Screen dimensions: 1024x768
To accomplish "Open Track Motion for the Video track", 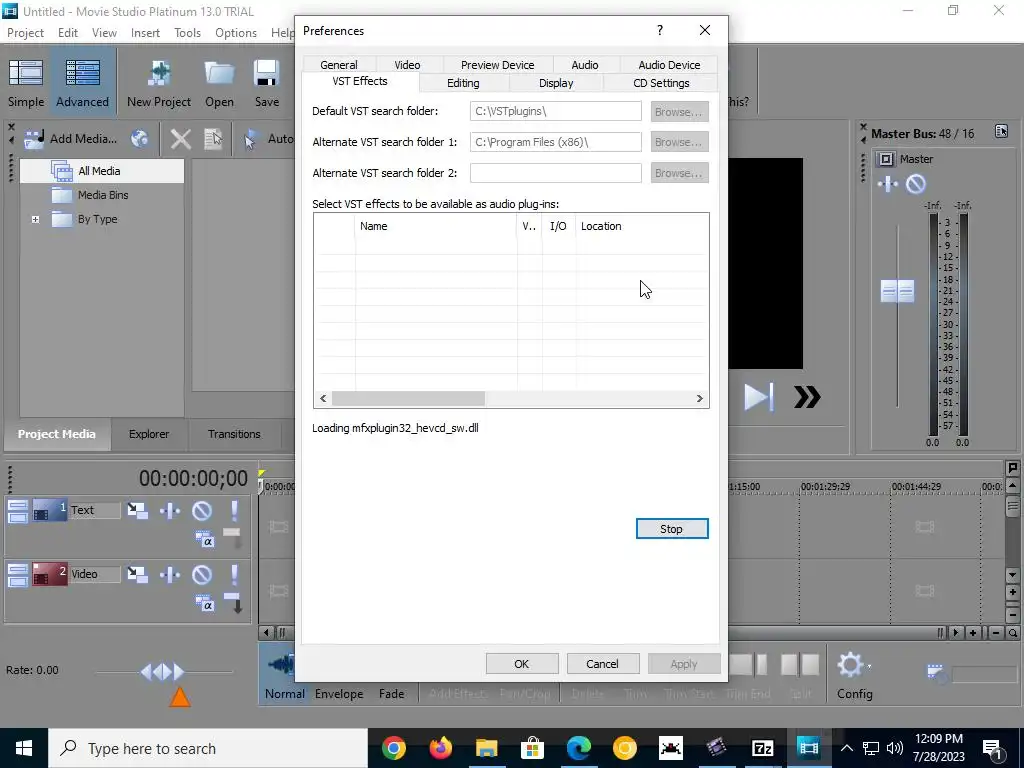I will pyautogui.click(x=137, y=574).
